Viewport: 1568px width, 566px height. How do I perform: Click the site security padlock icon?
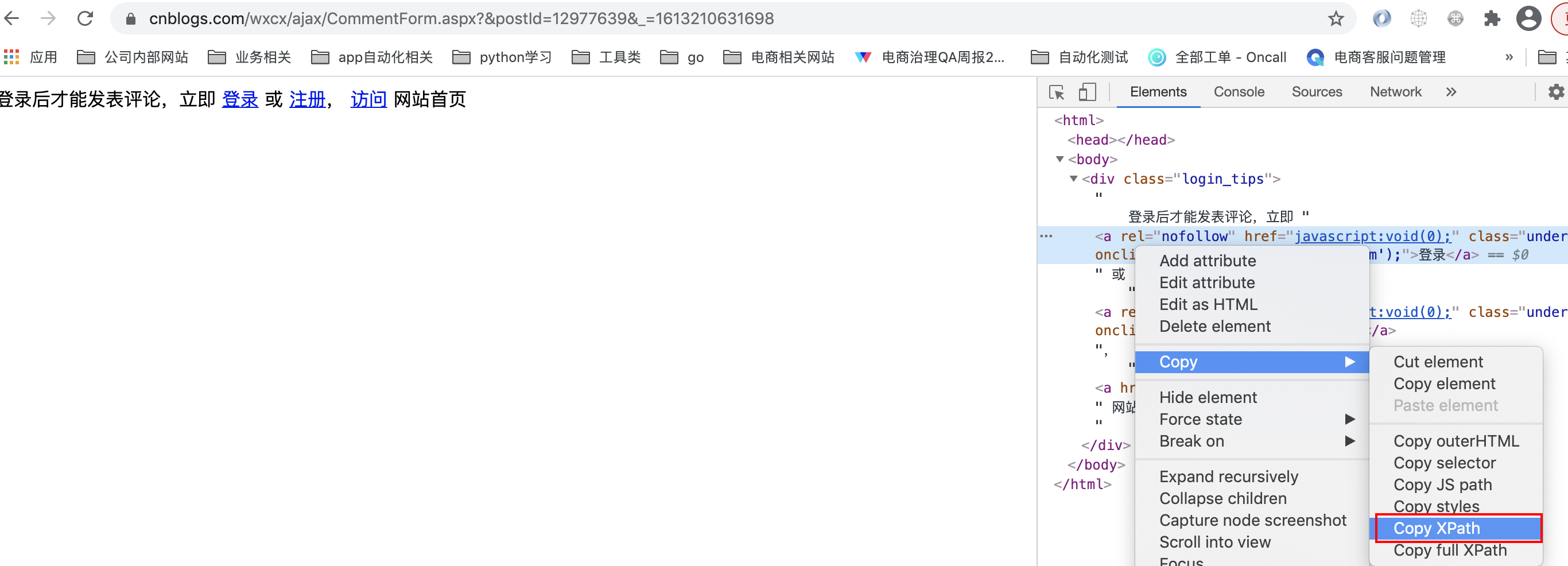point(130,18)
